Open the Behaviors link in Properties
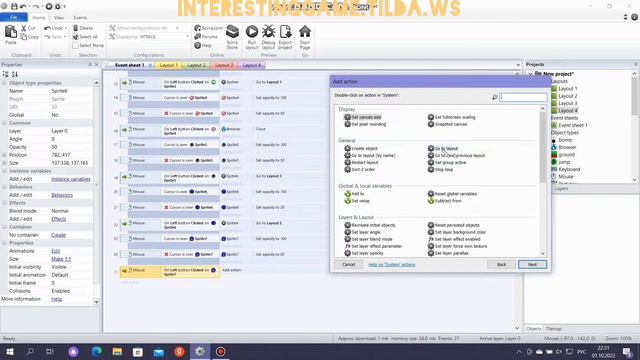This screenshot has width=640, height=360. (62, 195)
